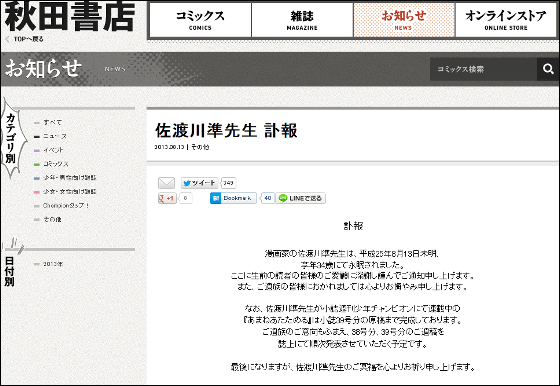Click the article title 佐渡川準先生 訃報
The height and width of the screenshot is (386, 560).
click(x=226, y=130)
